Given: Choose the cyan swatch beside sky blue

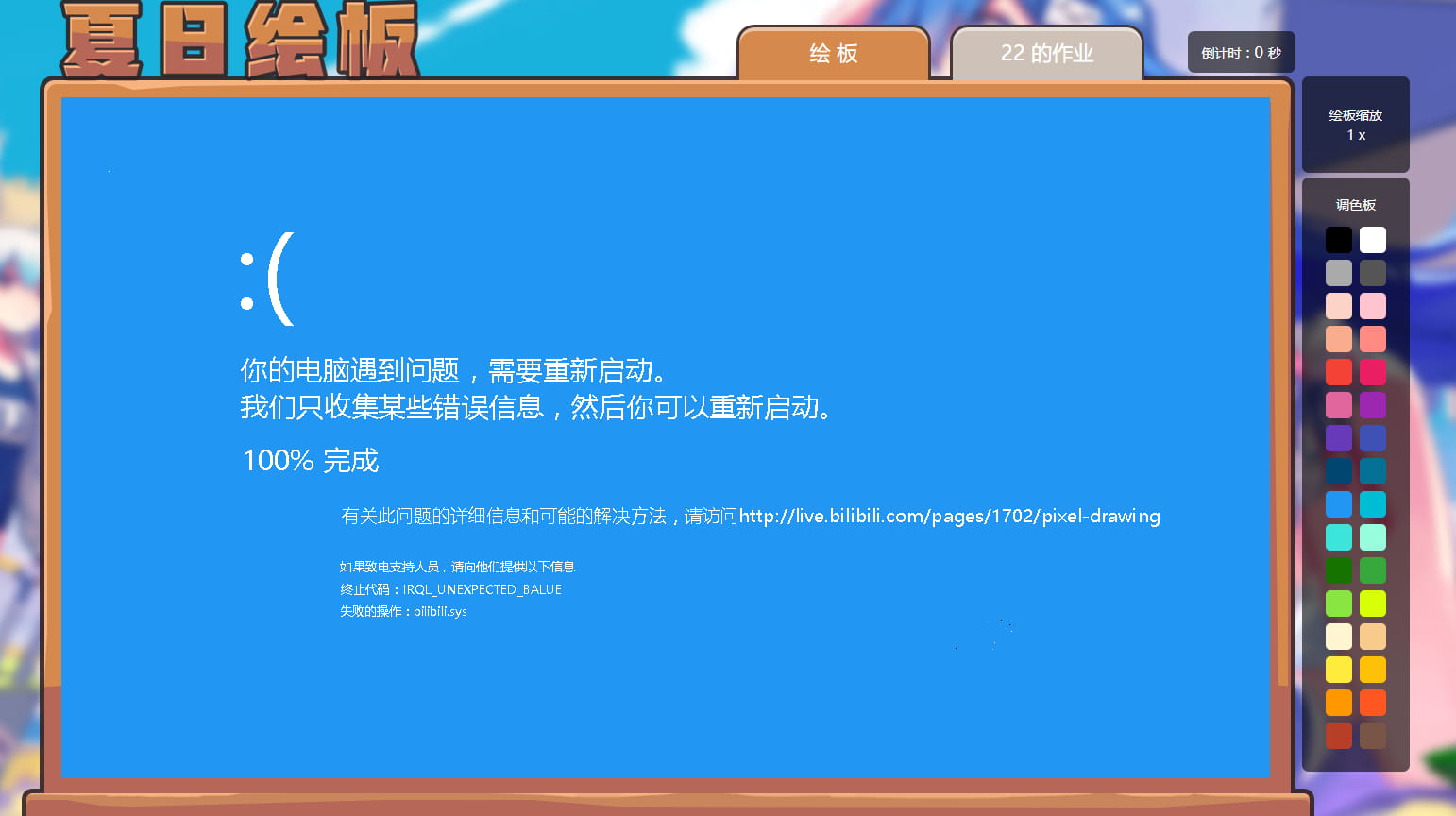Looking at the screenshot, I should [1373, 504].
